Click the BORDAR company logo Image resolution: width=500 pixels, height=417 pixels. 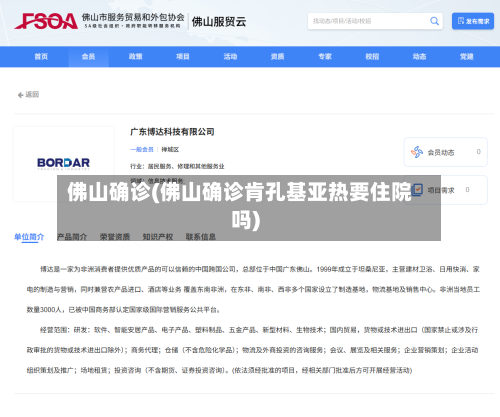[63, 163]
